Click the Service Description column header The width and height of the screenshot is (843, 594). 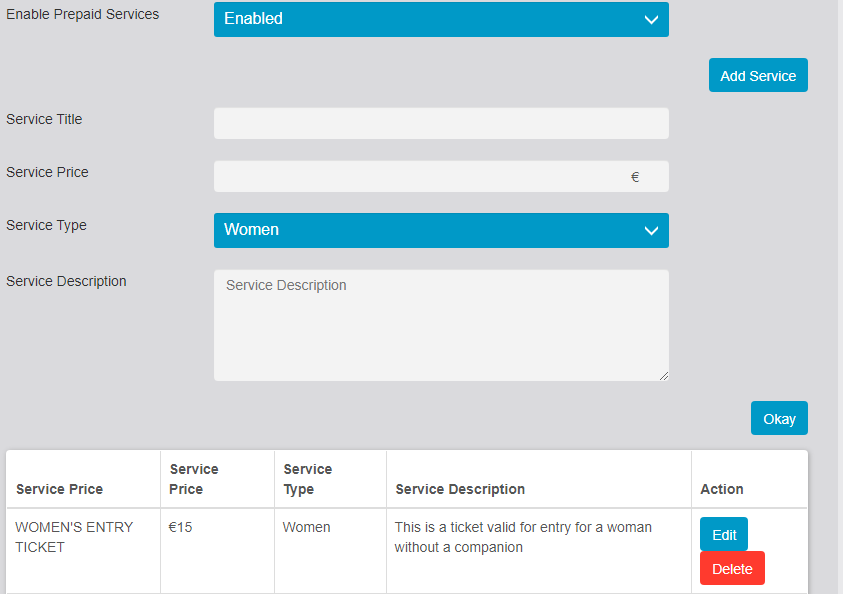pyautogui.click(x=460, y=489)
